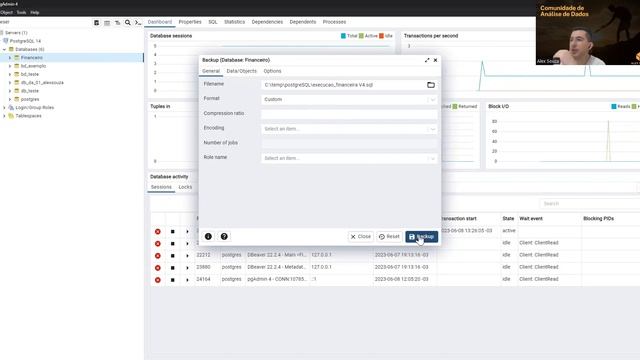Click the Total legend swatch in Database sessions
Viewport: 640px width, 360px height.
coord(343,36)
